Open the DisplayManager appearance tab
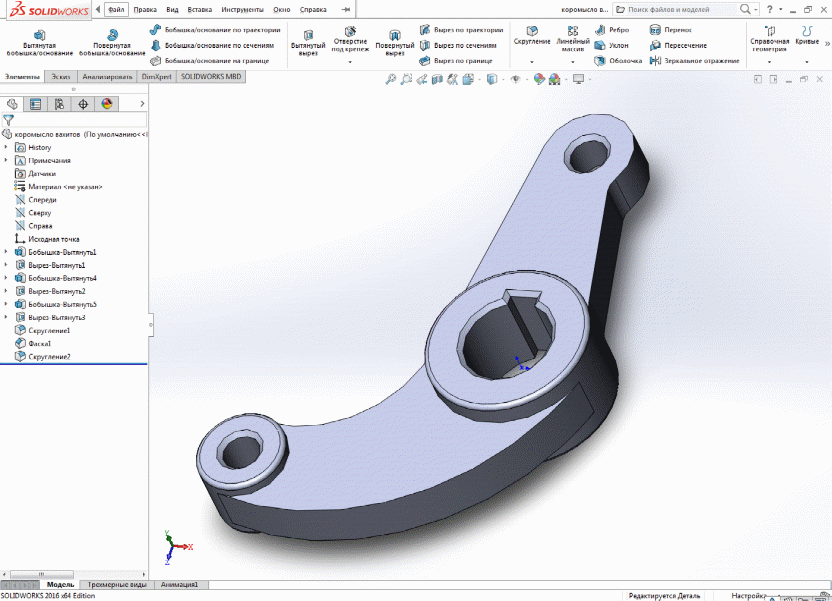This screenshot has width=832, height=601. [x=106, y=104]
